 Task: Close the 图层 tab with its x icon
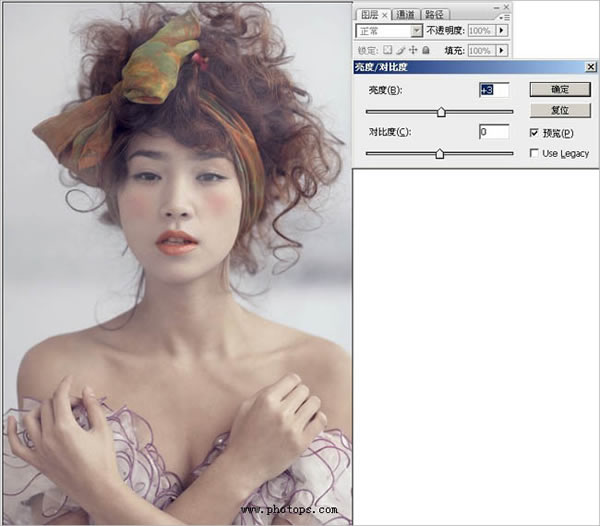(385, 15)
